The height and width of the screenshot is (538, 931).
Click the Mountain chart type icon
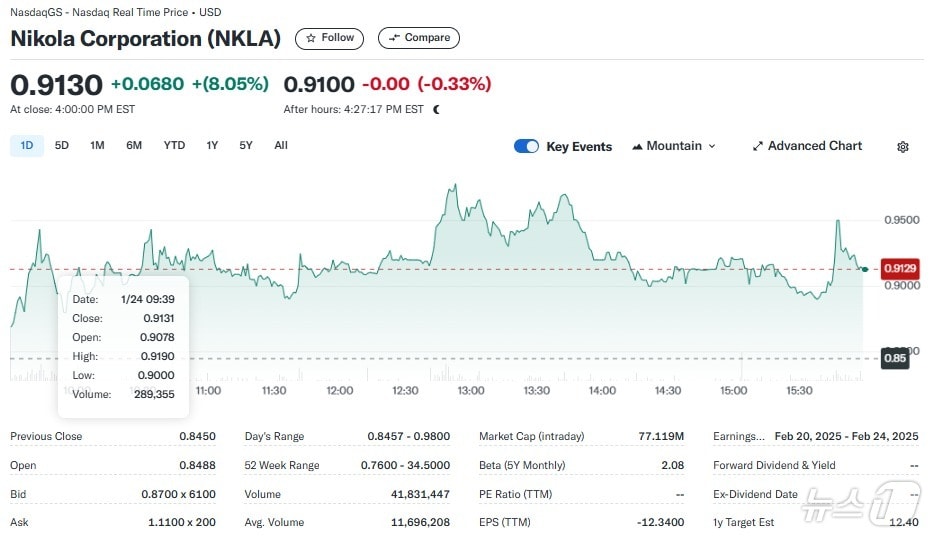click(x=637, y=146)
